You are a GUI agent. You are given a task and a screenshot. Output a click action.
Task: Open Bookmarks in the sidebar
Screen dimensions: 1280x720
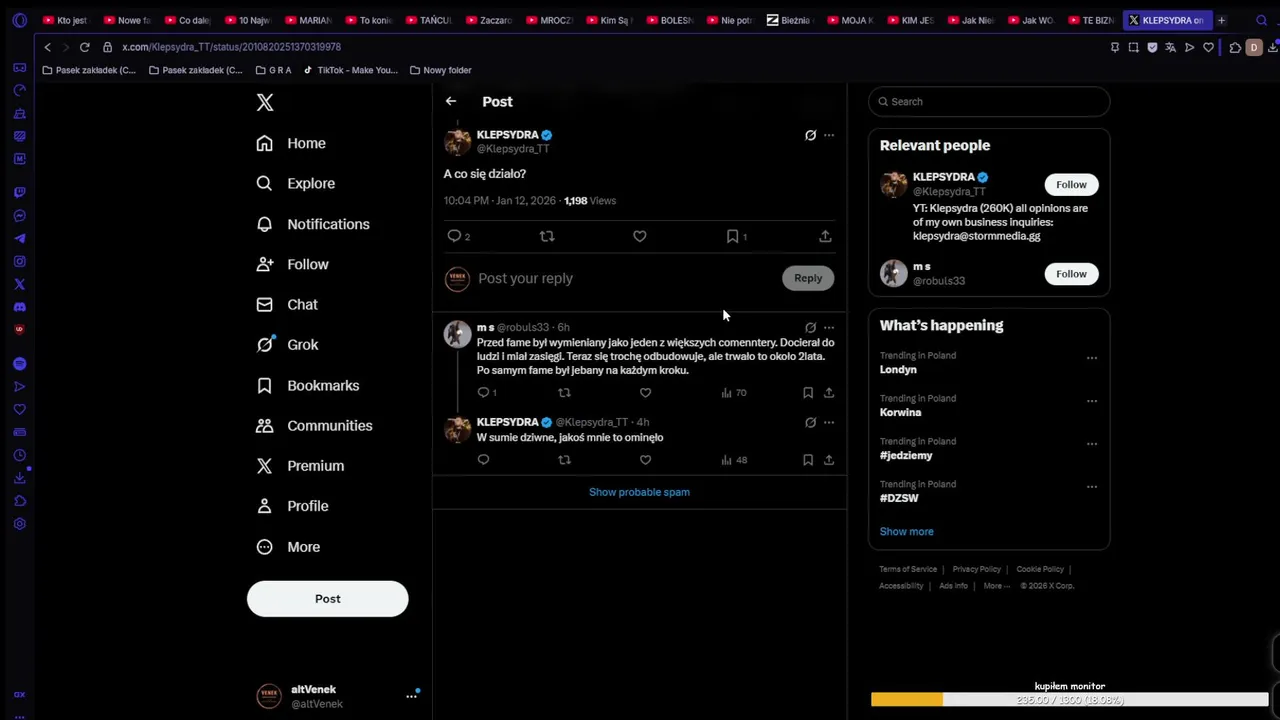pyautogui.click(x=308, y=385)
